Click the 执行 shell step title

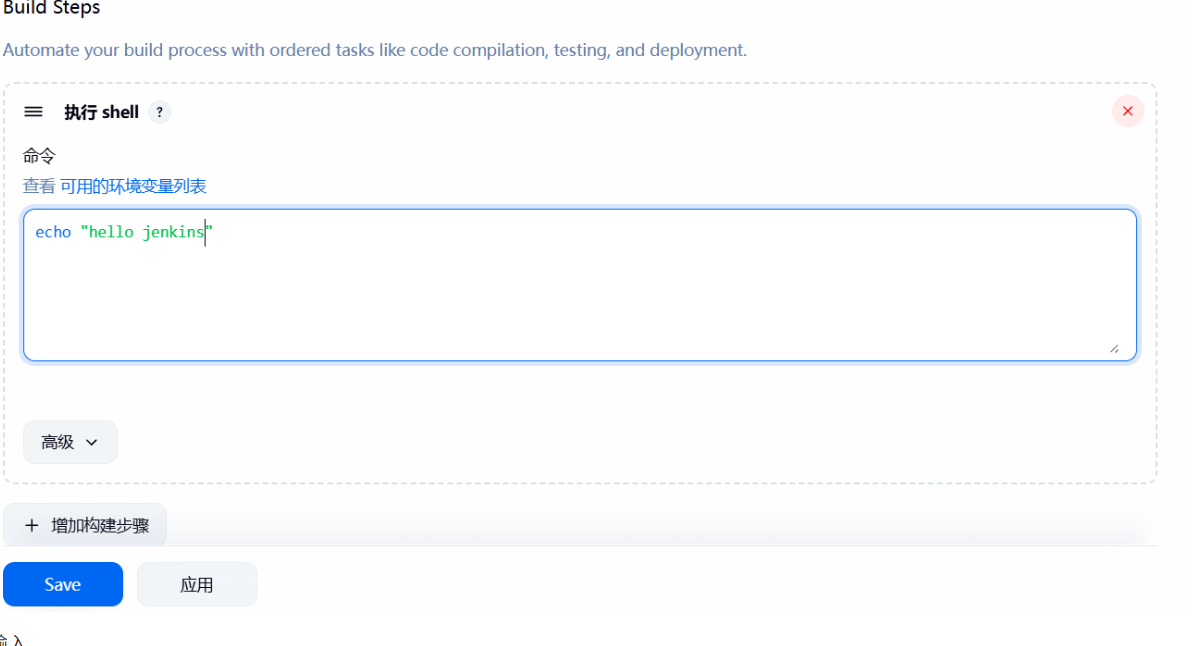point(101,112)
